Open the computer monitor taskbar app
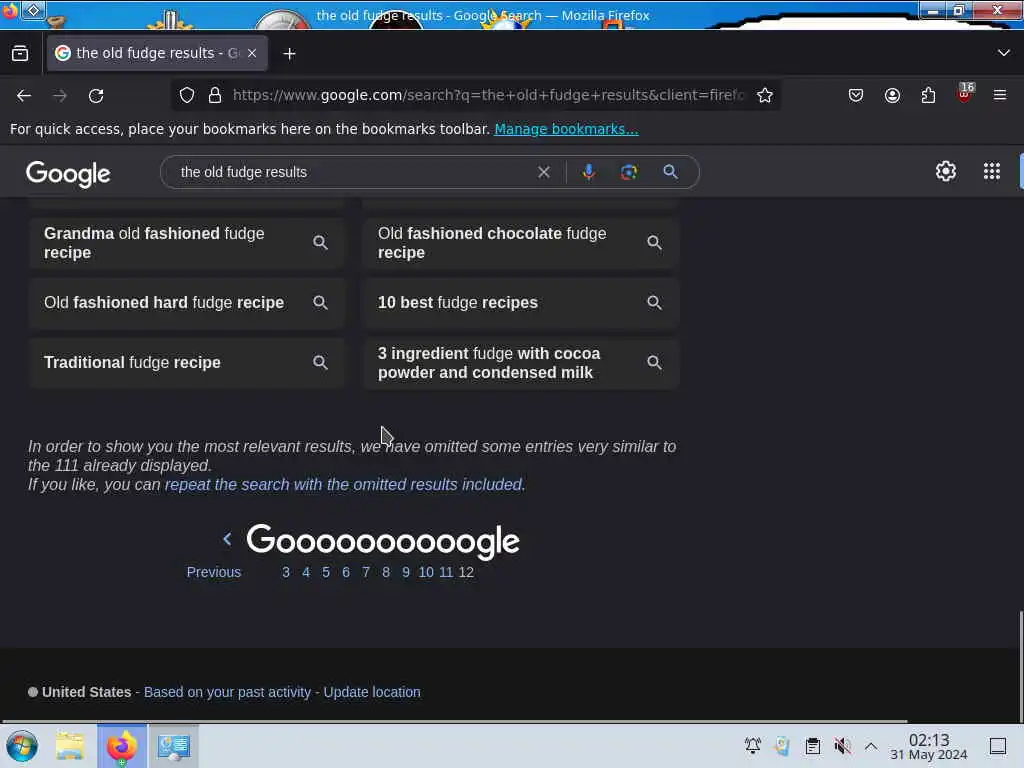 pos(173,746)
